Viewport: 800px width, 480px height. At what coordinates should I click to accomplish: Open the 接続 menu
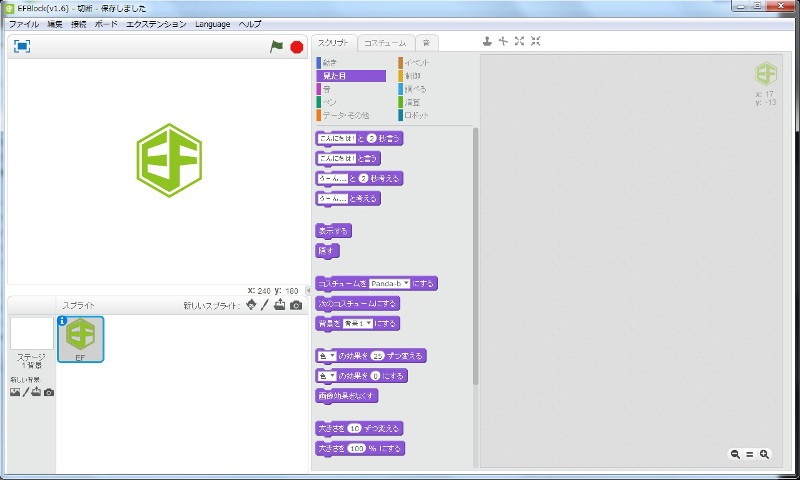79,24
